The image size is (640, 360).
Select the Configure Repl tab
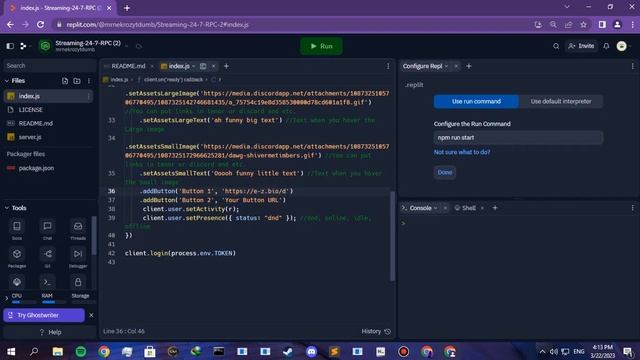tap(422, 66)
